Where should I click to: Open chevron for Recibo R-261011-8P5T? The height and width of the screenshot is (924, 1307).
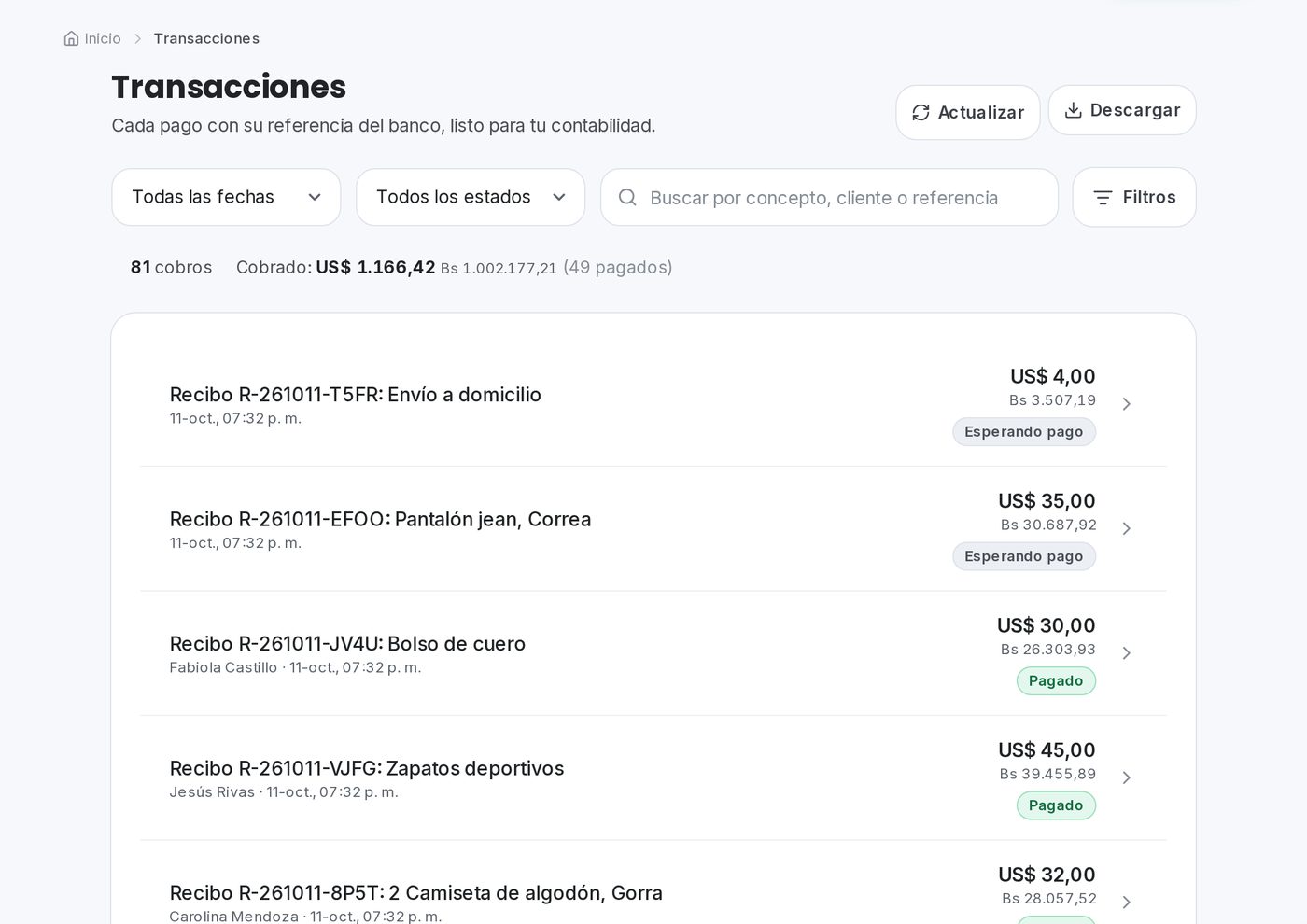(x=1127, y=902)
